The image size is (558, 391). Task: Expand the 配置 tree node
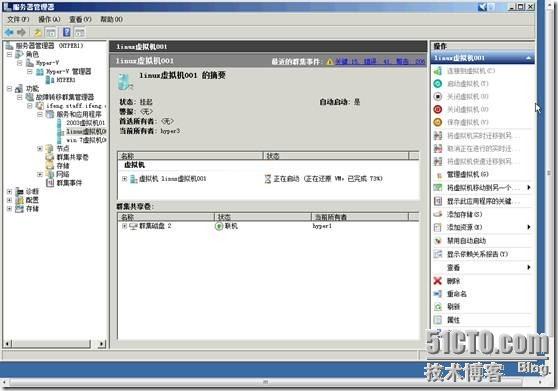(x=10, y=200)
